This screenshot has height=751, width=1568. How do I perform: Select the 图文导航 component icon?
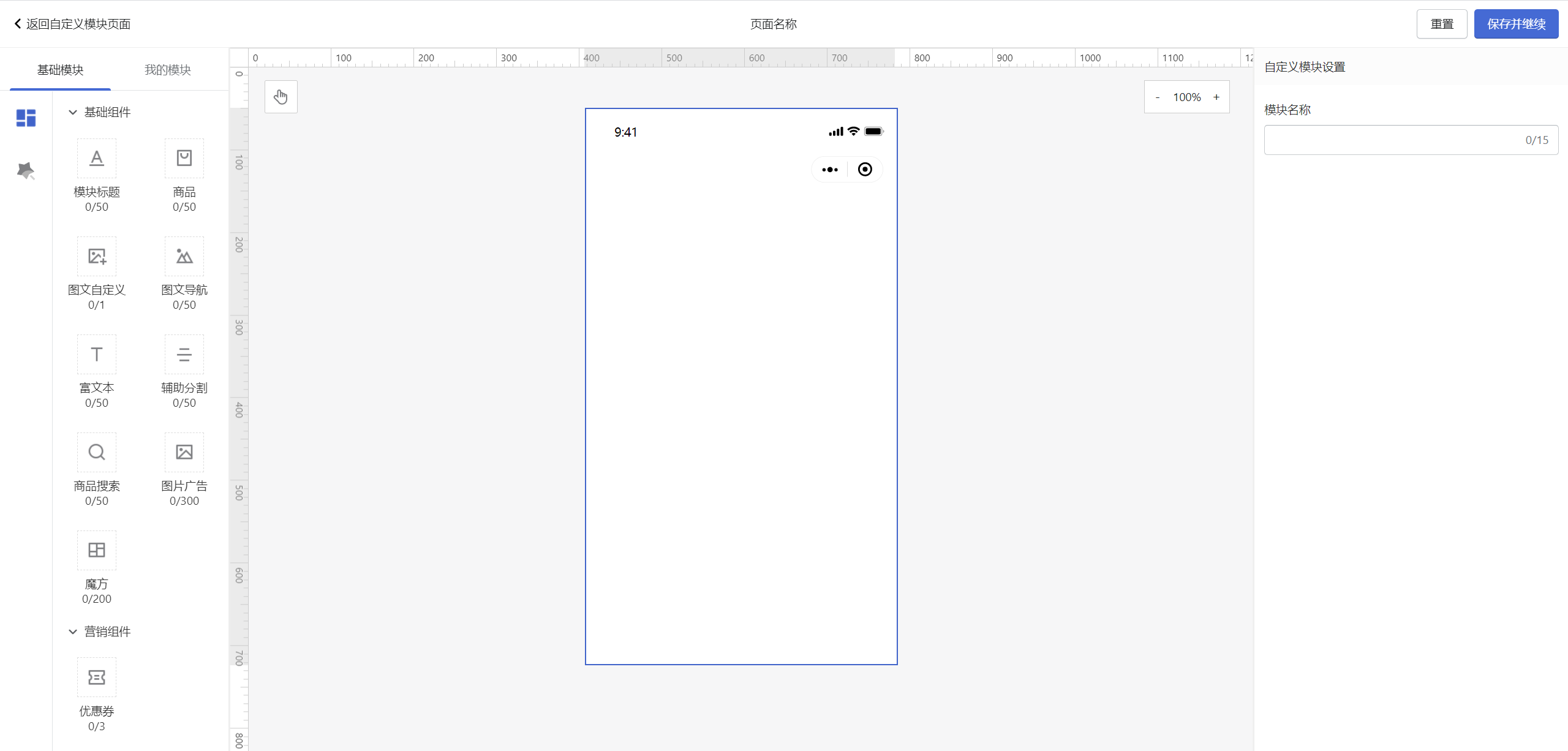(x=184, y=257)
